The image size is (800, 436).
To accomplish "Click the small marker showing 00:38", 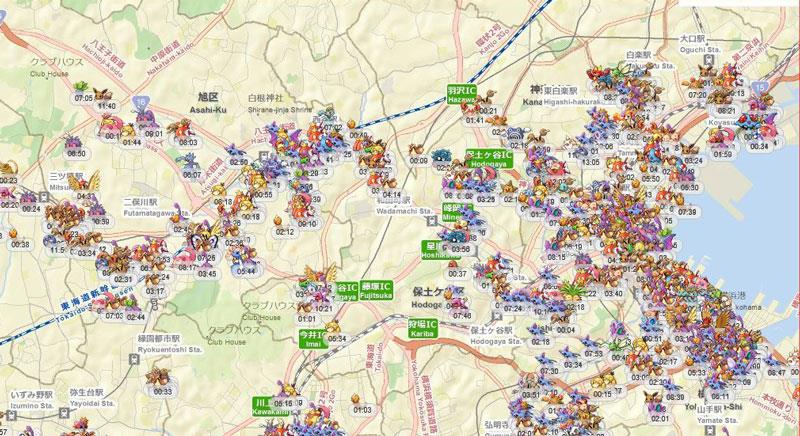I will [19, 240].
